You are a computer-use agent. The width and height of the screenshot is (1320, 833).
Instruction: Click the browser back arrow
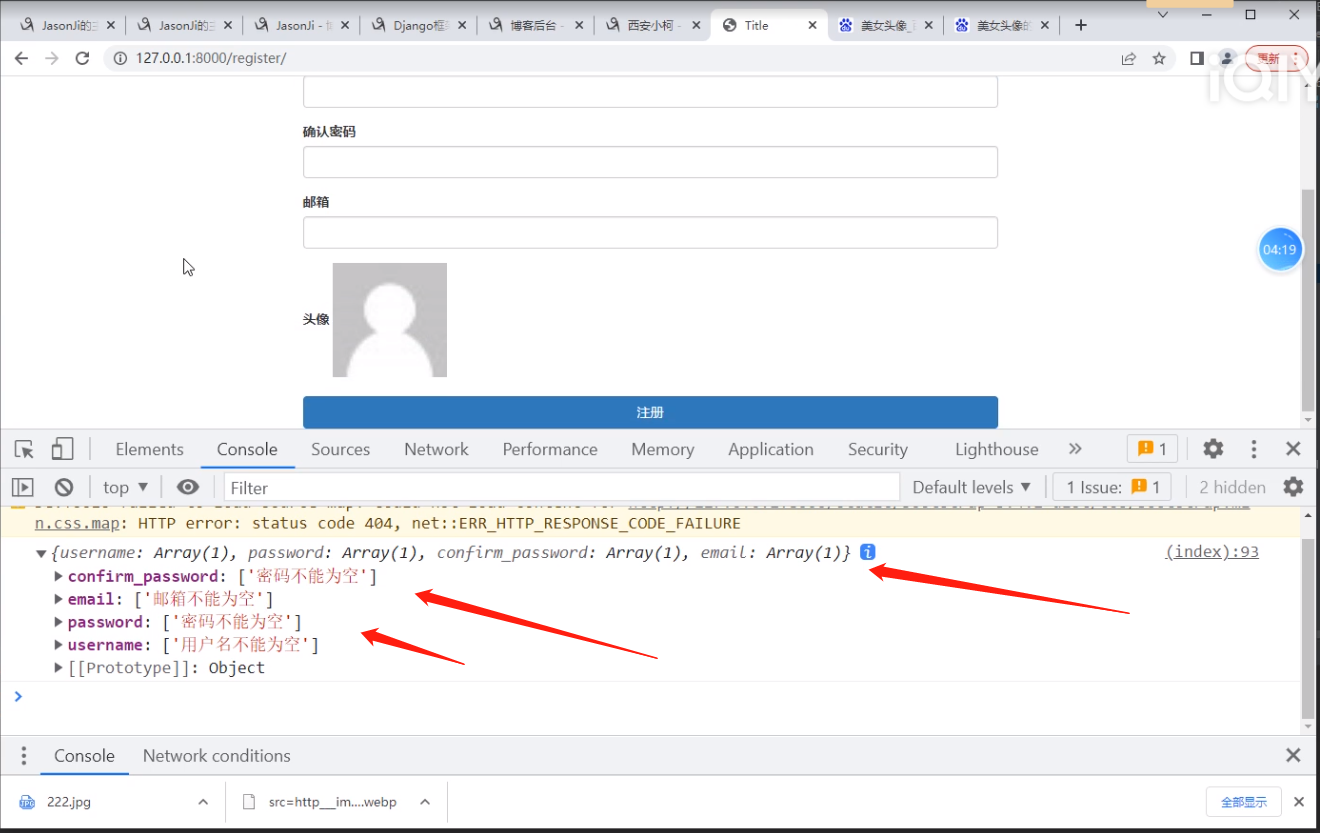(x=21, y=59)
